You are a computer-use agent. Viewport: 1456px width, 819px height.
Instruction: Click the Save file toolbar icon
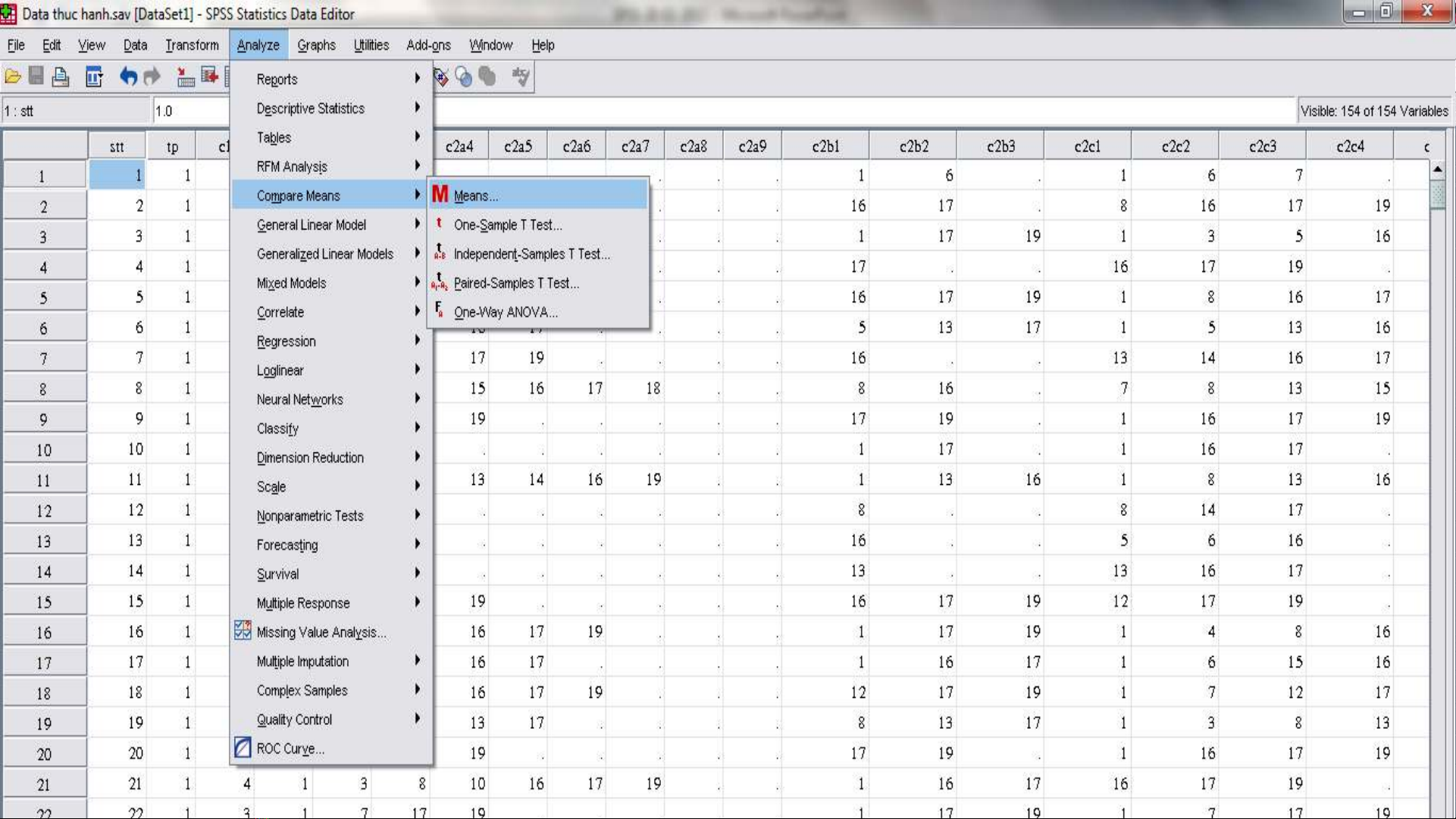pyautogui.click(x=36, y=77)
